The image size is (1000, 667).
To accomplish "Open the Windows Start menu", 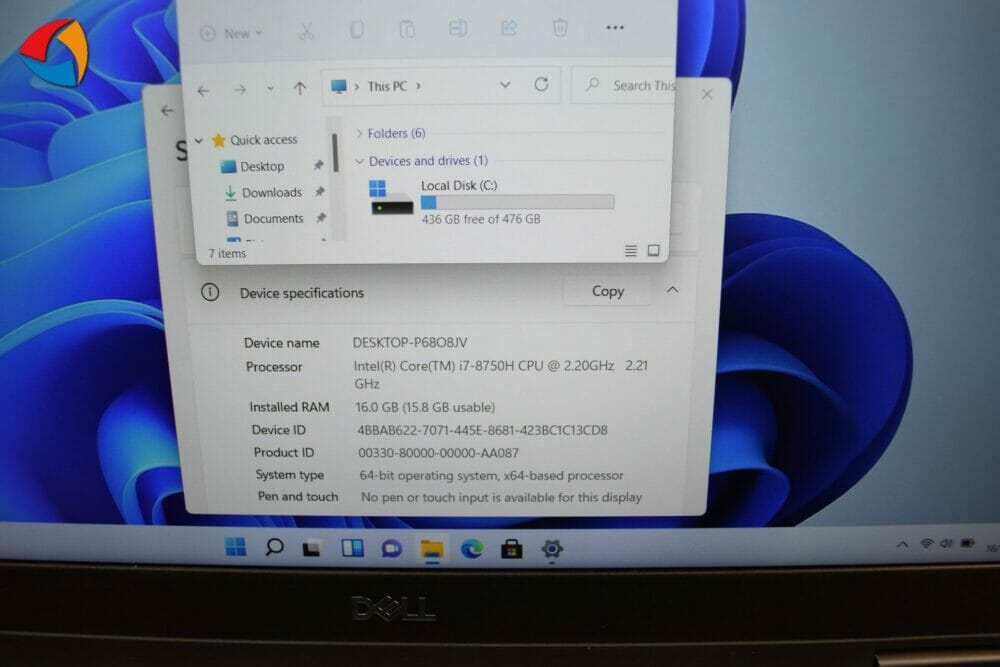I will (x=235, y=547).
